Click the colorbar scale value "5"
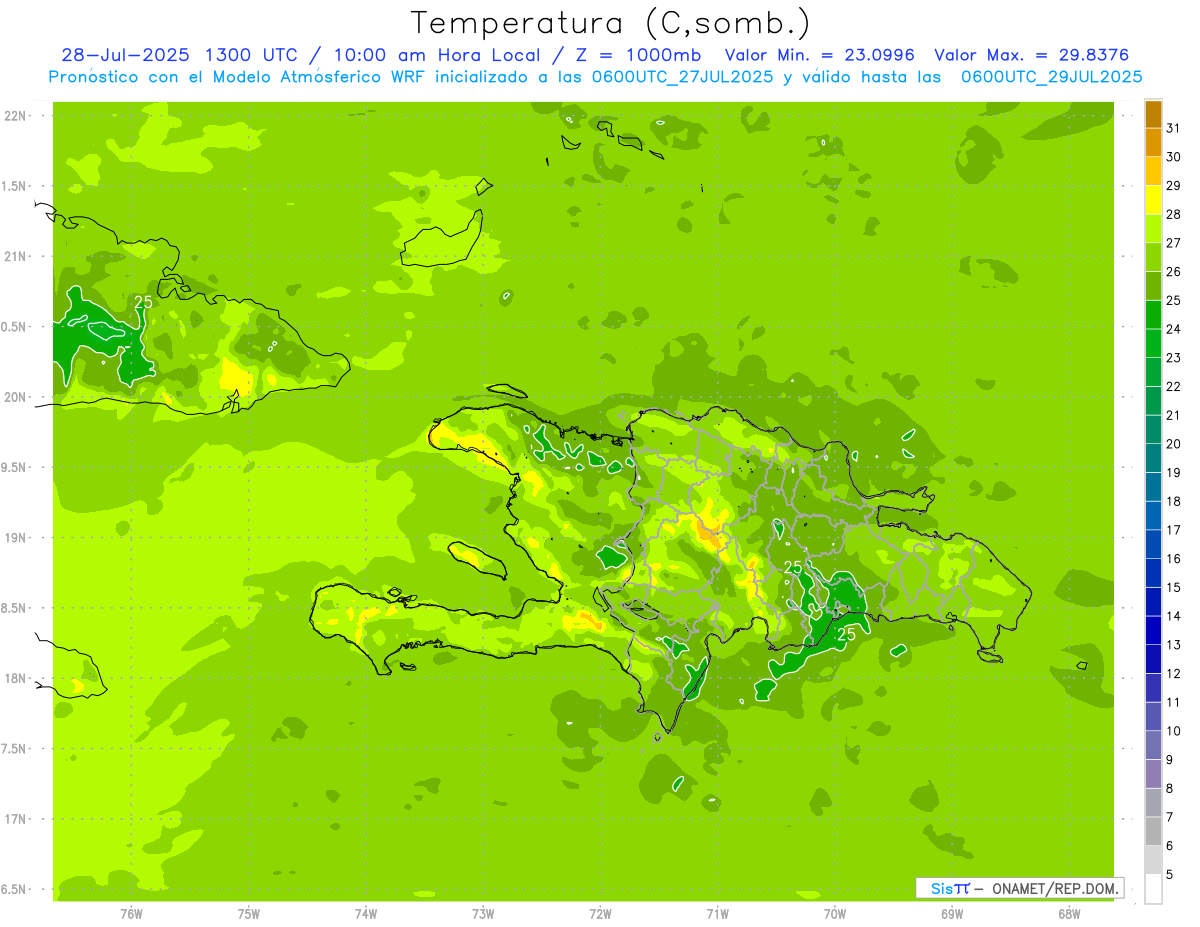 tap(1169, 875)
